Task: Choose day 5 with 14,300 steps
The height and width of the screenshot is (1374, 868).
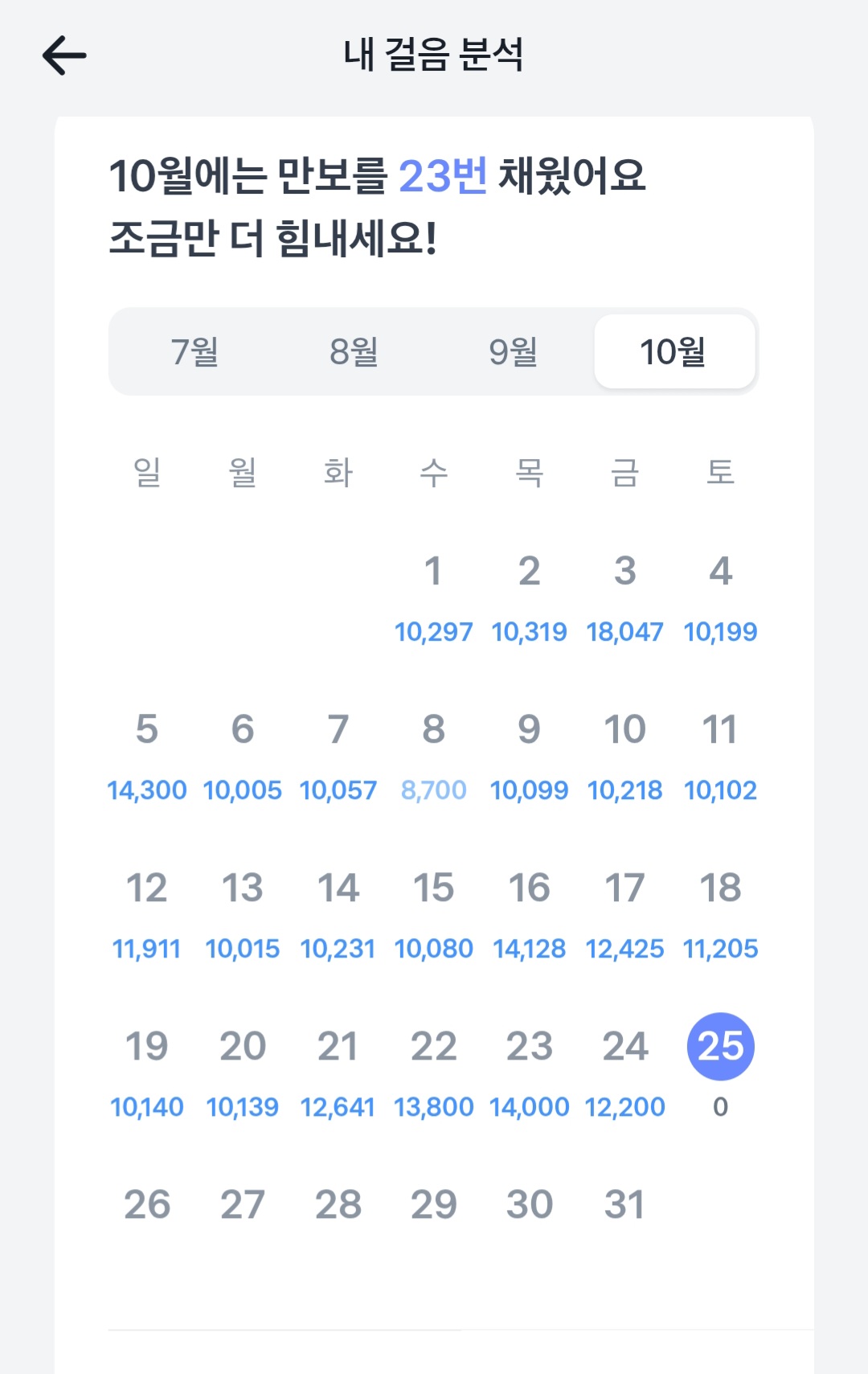Action: click(146, 757)
